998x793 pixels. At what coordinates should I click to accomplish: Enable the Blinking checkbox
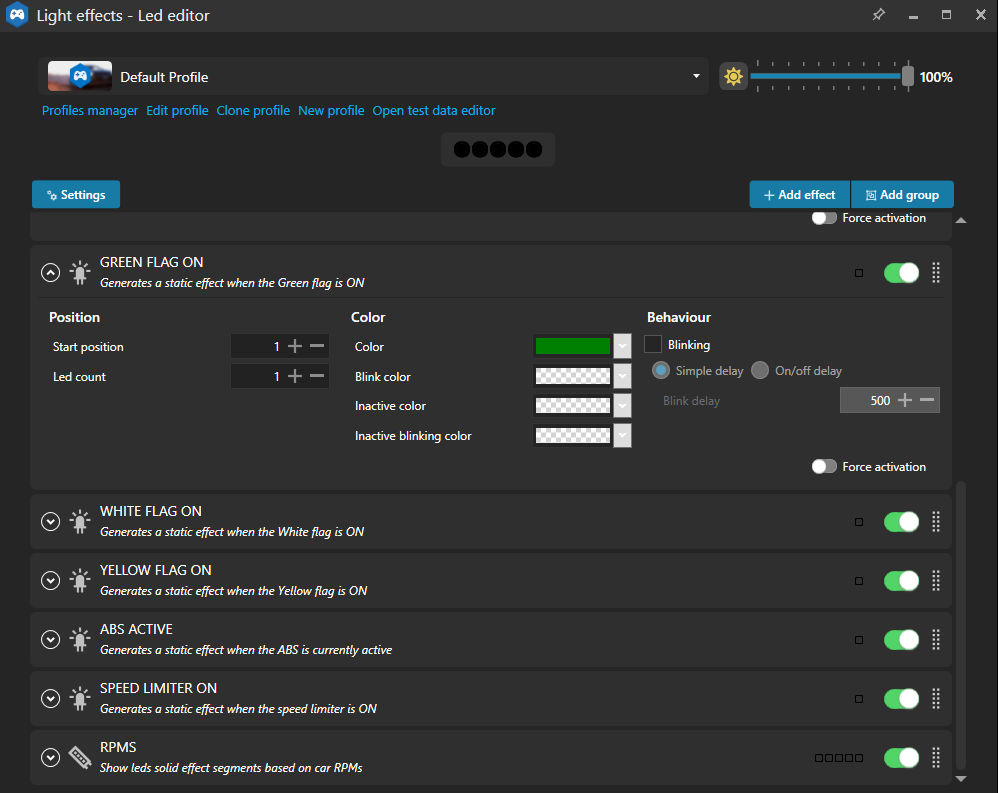point(654,344)
